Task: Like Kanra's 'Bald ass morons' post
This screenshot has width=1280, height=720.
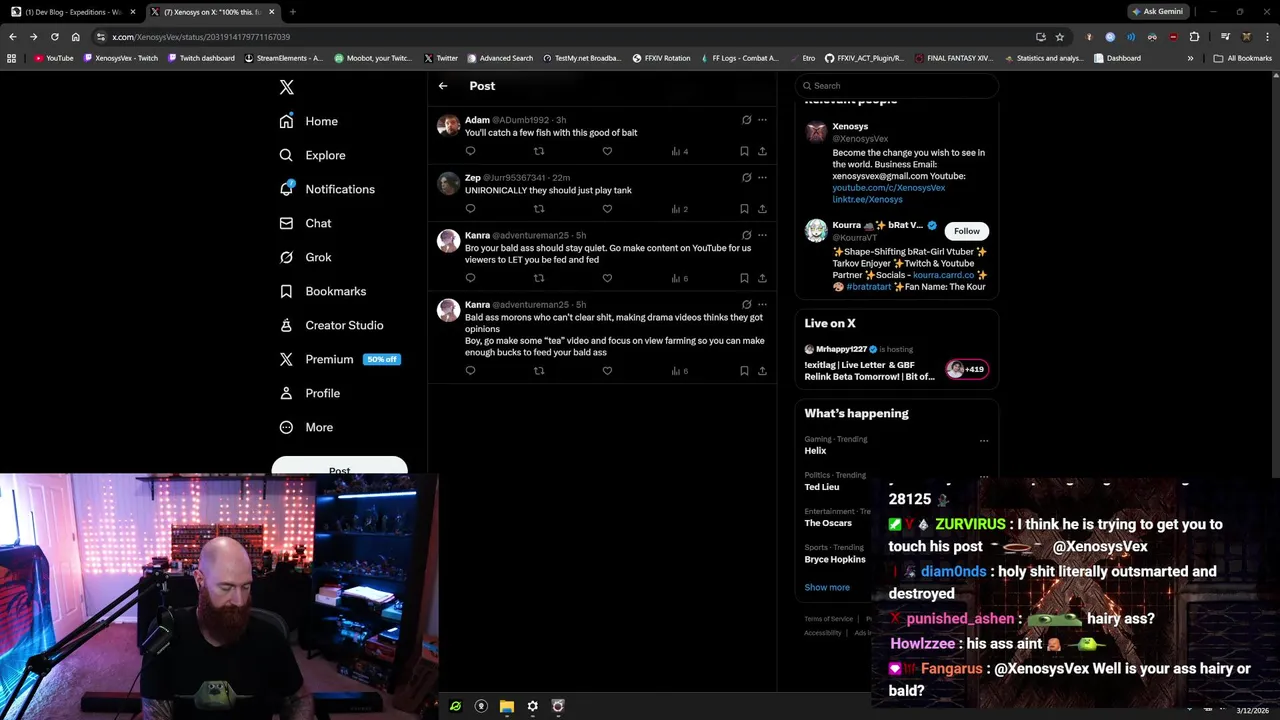Action: click(x=607, y=371)
